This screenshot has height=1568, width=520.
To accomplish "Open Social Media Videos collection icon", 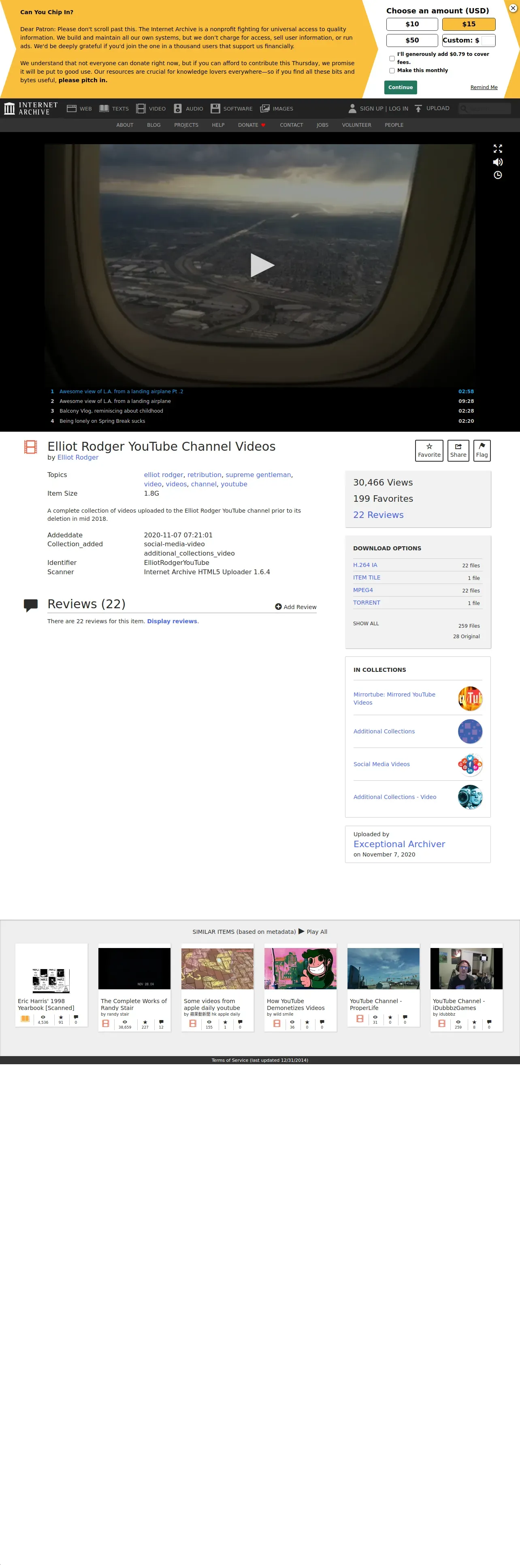I will click(470, 765).
